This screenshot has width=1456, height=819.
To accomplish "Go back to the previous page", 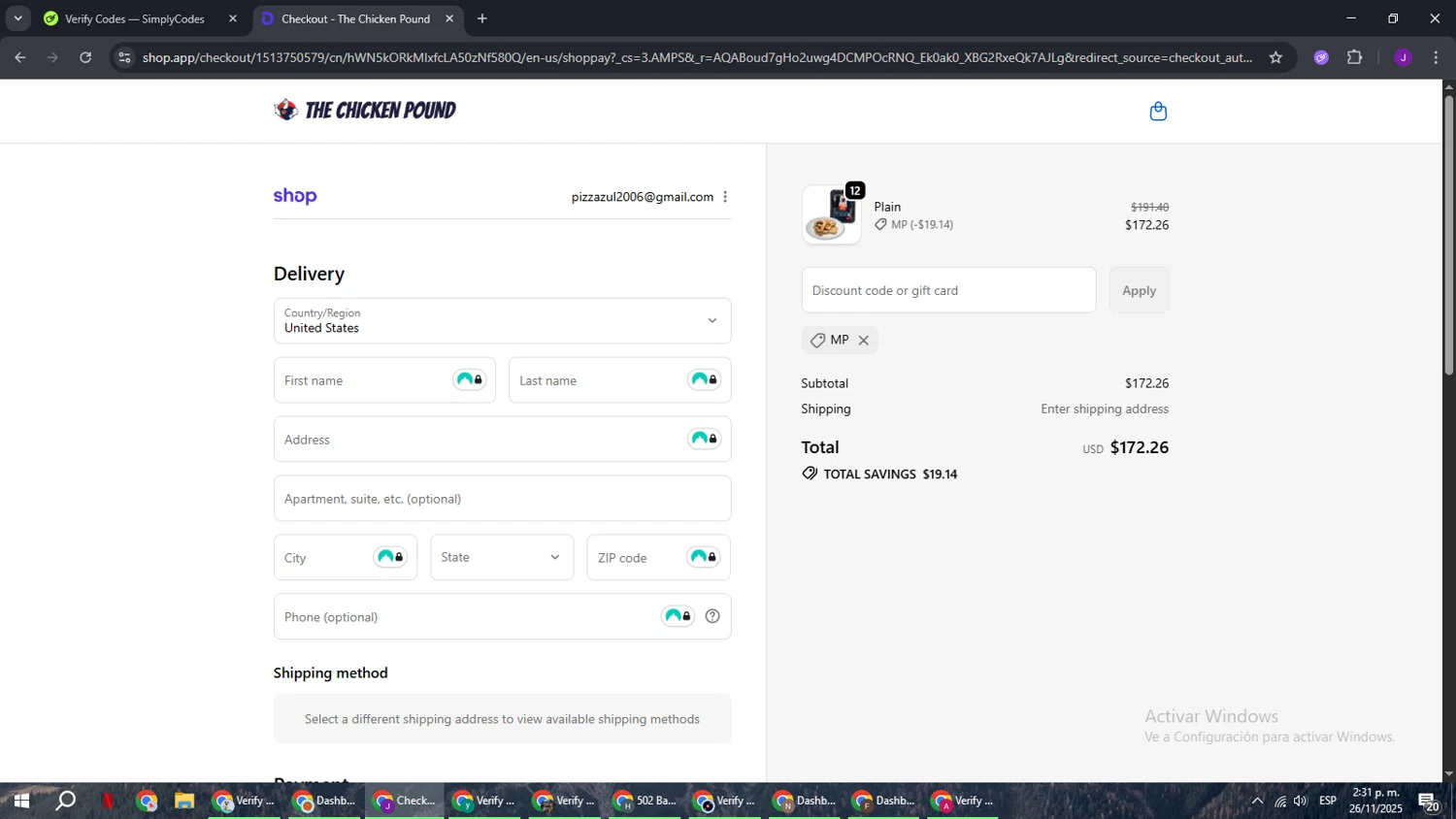I will (20, 57).
